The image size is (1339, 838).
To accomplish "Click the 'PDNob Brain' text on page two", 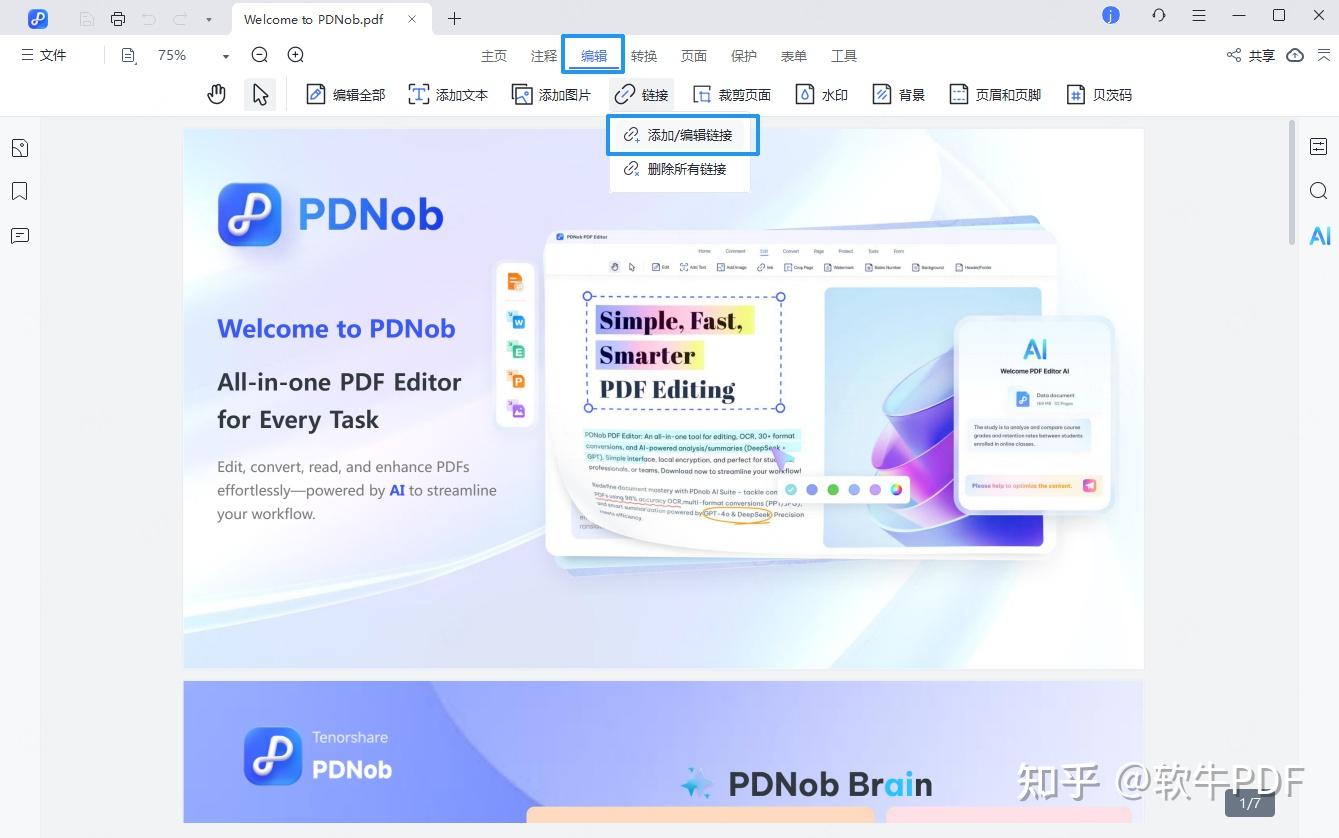I will (830, 784).
